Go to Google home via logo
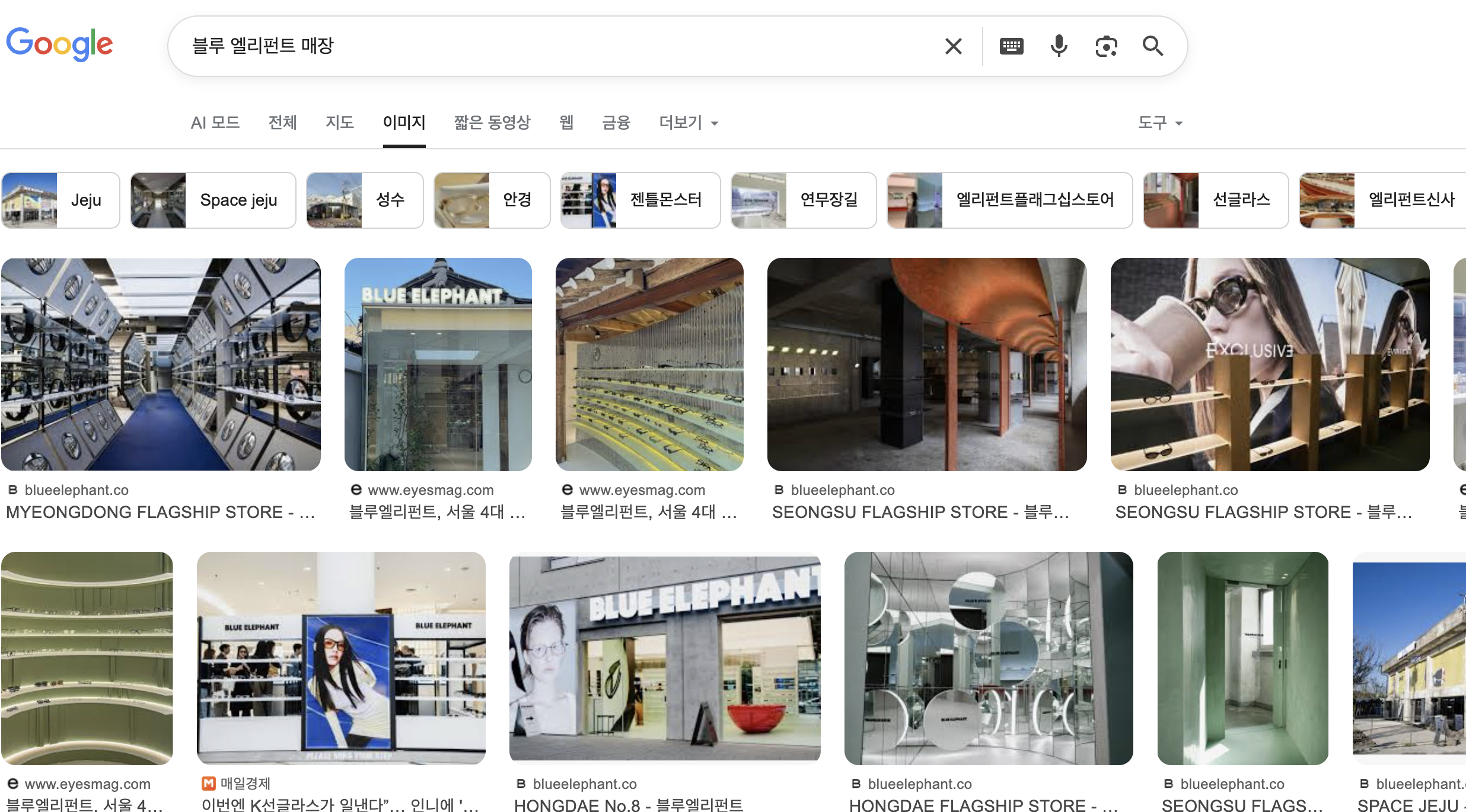The width and height of the screenshot is (1466, 812). 59,44
